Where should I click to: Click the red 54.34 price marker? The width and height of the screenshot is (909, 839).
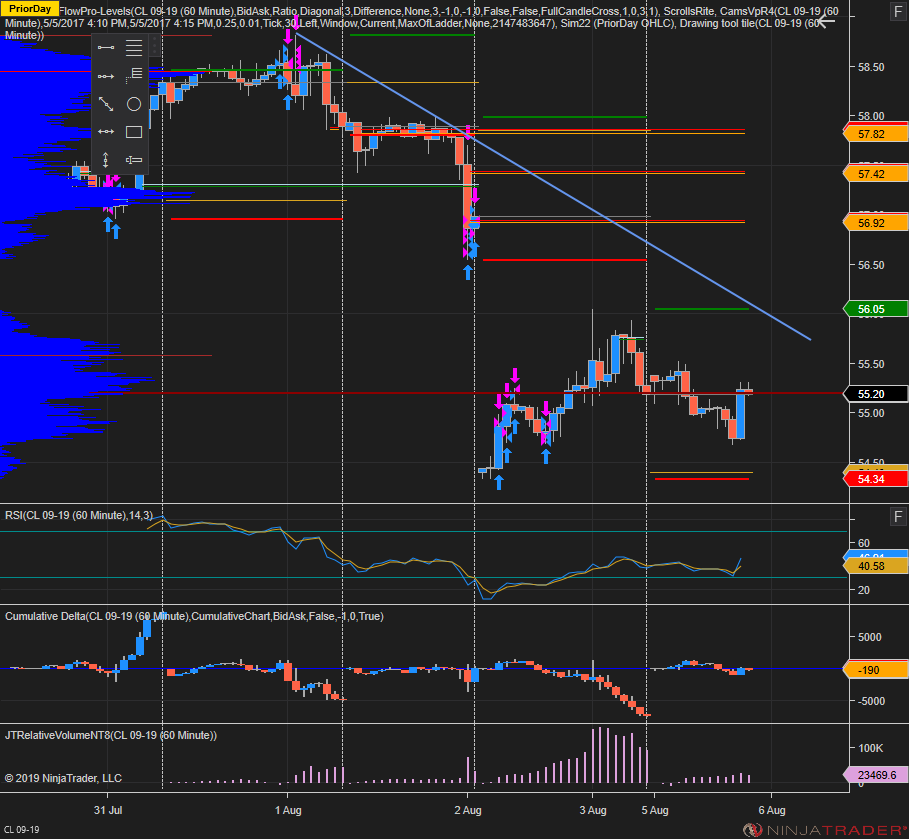pos(875,479)
